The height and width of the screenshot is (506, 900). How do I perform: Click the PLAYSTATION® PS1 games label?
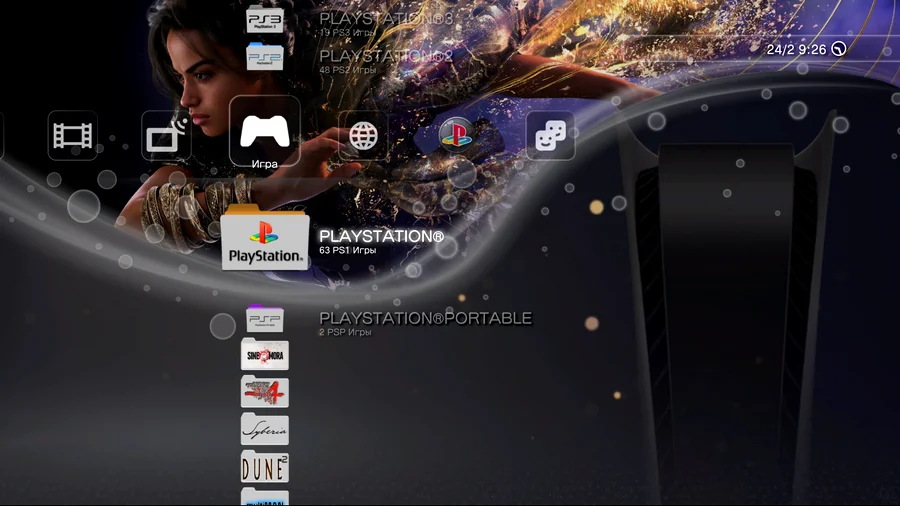(381, 237)
